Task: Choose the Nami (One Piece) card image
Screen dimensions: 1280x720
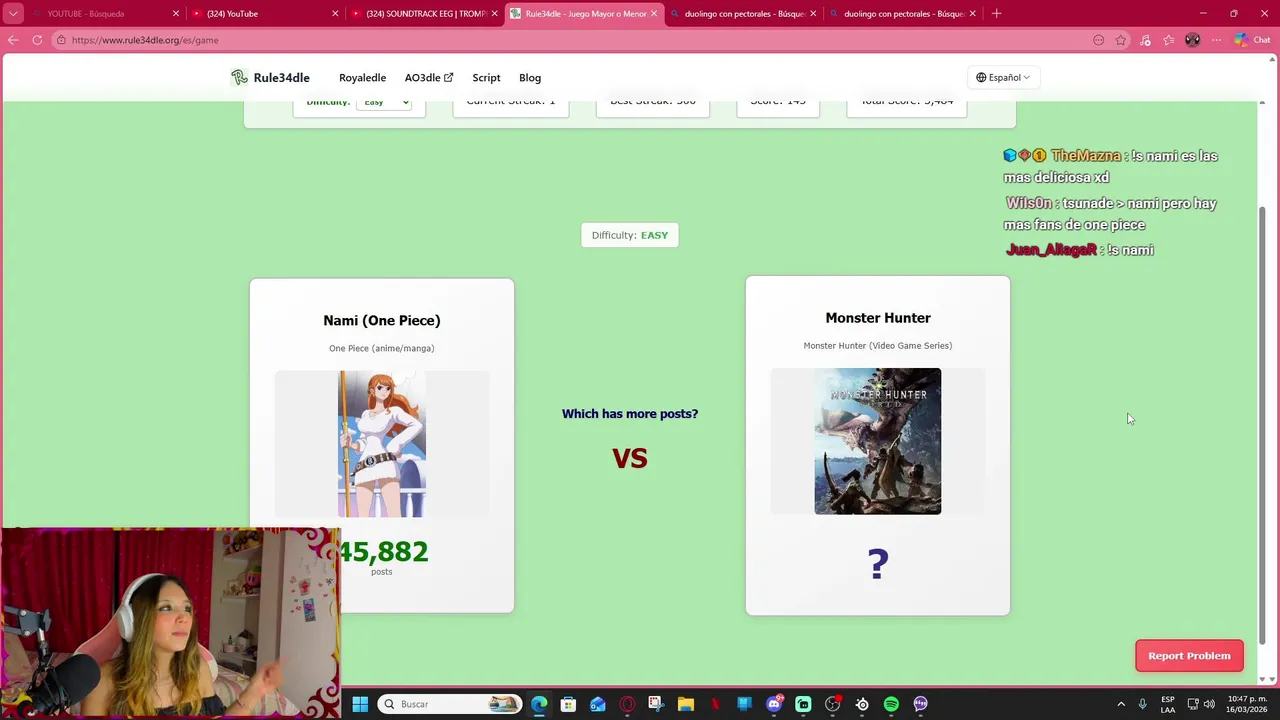Action: (382, 444)
